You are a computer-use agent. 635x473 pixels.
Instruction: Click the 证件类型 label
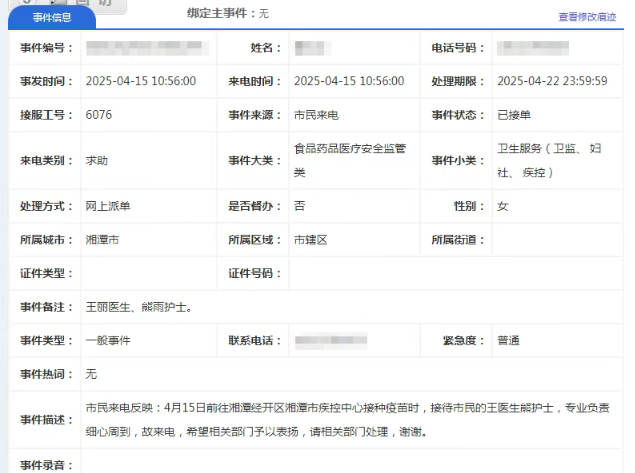click(47, 273)
